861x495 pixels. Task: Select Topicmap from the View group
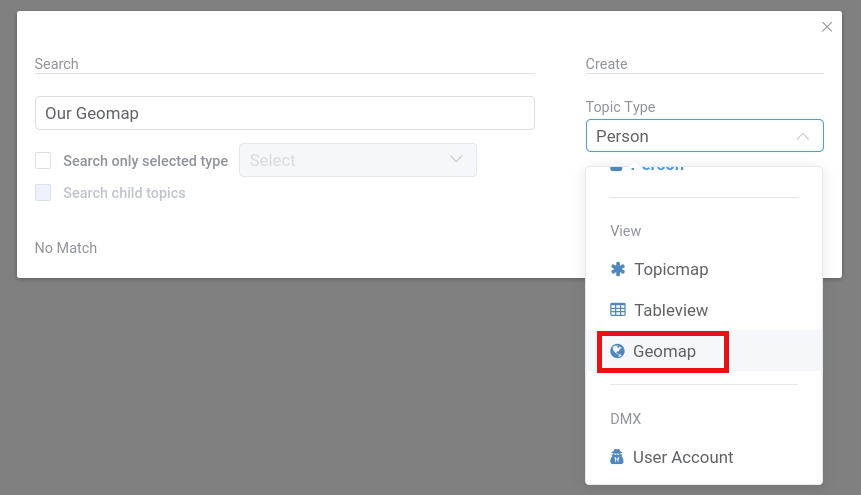click(671, 269)
